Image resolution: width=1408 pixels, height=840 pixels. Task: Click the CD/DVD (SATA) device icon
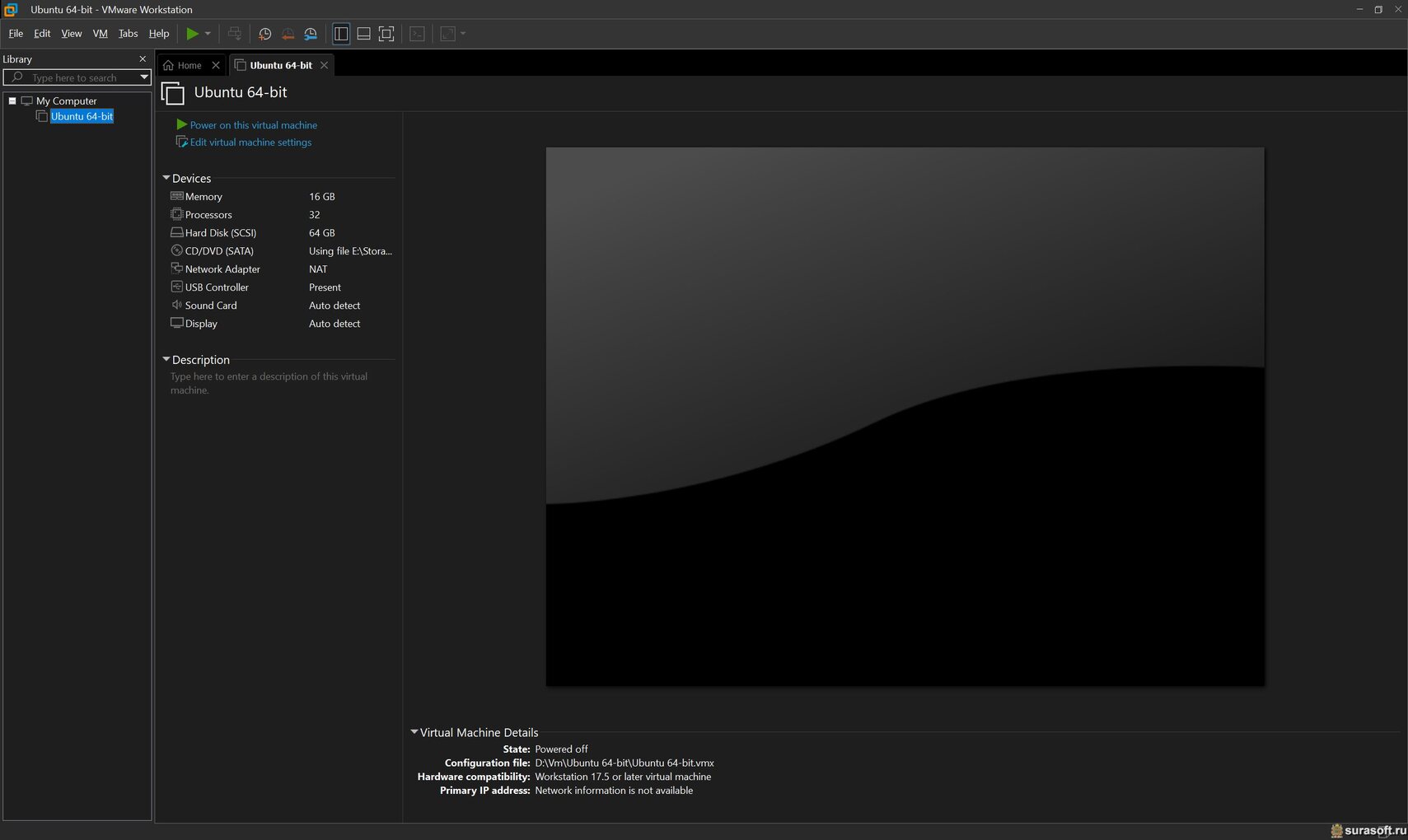tap(176, 250)
